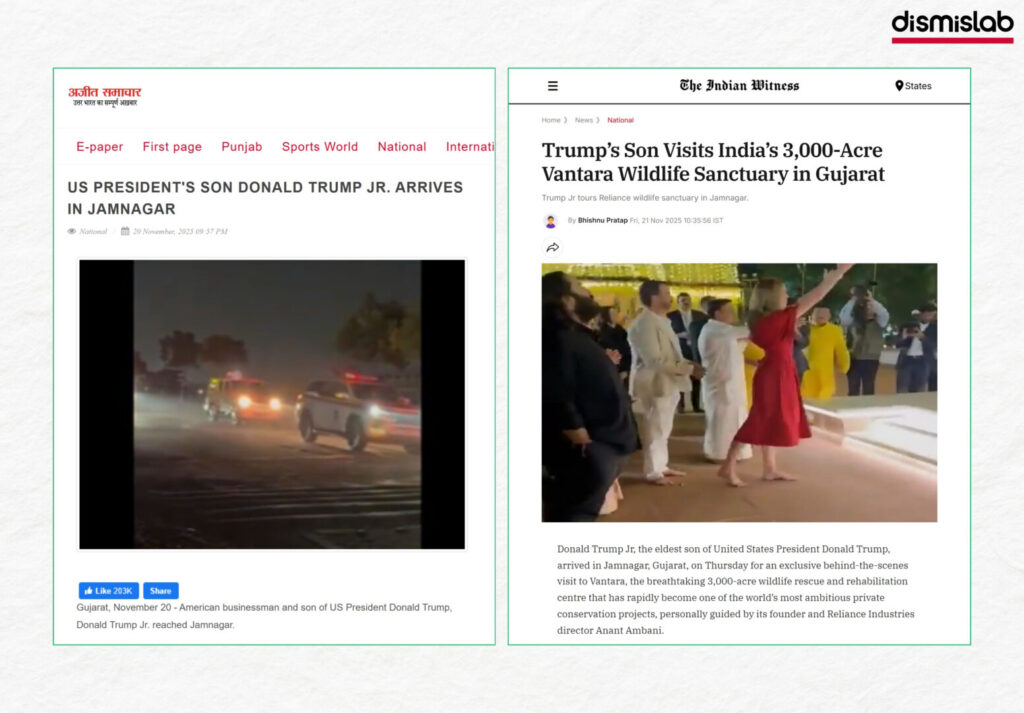Click subtitle 'Trump Jr tours Reliance wildlife sanctuary in Jamnagar'

645,198
